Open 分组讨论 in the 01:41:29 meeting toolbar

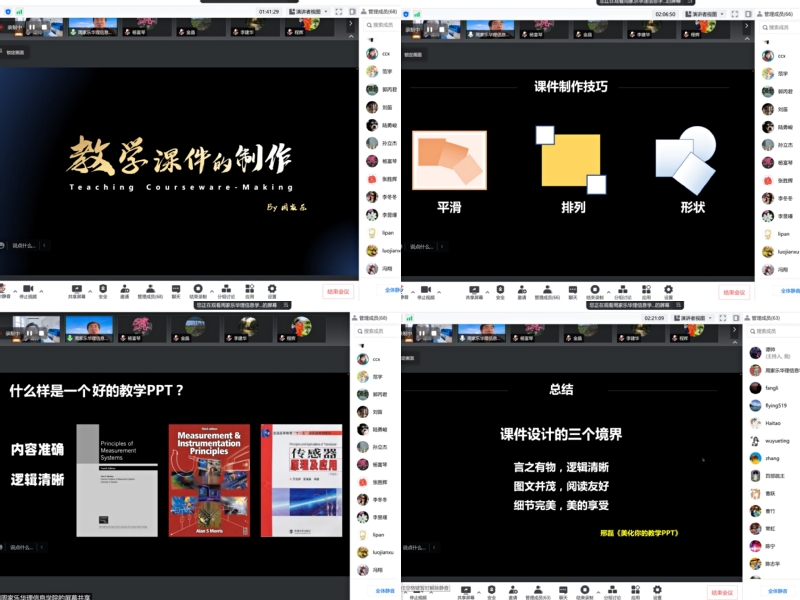226,291
